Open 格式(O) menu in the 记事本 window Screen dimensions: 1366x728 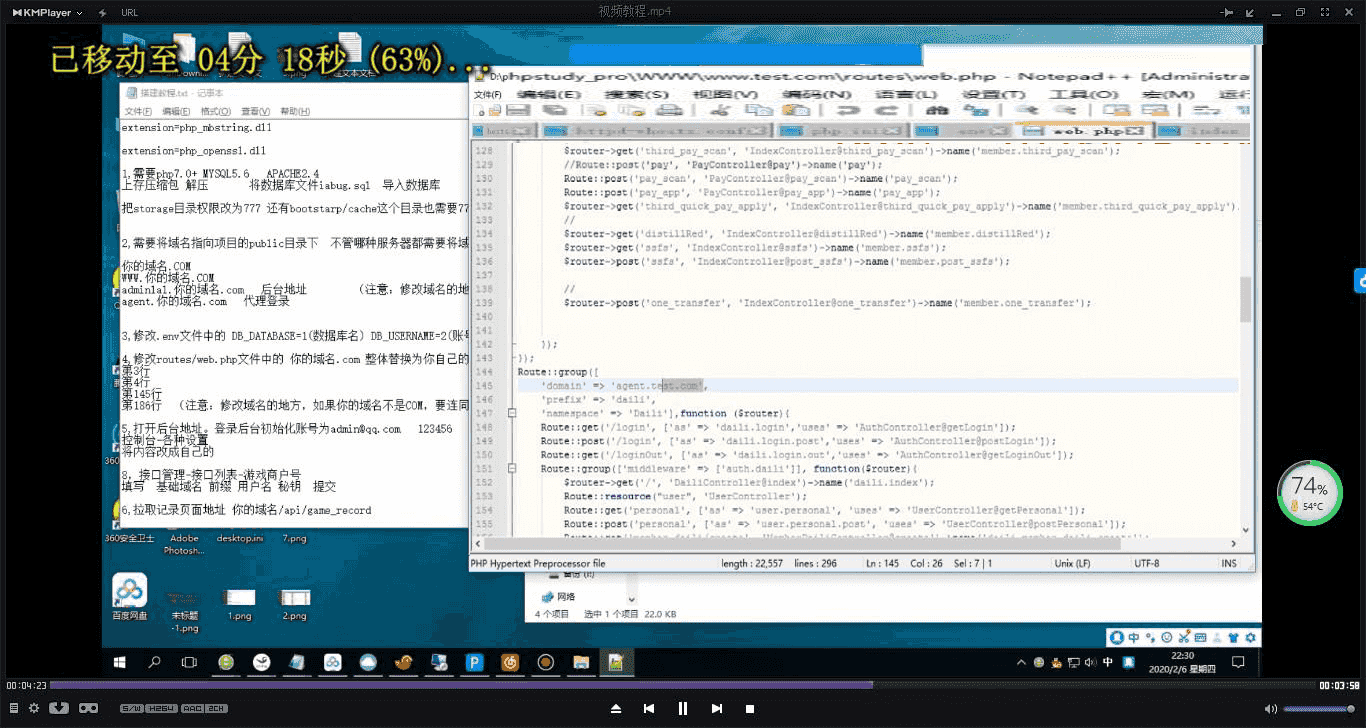click(x=216, y=111)
